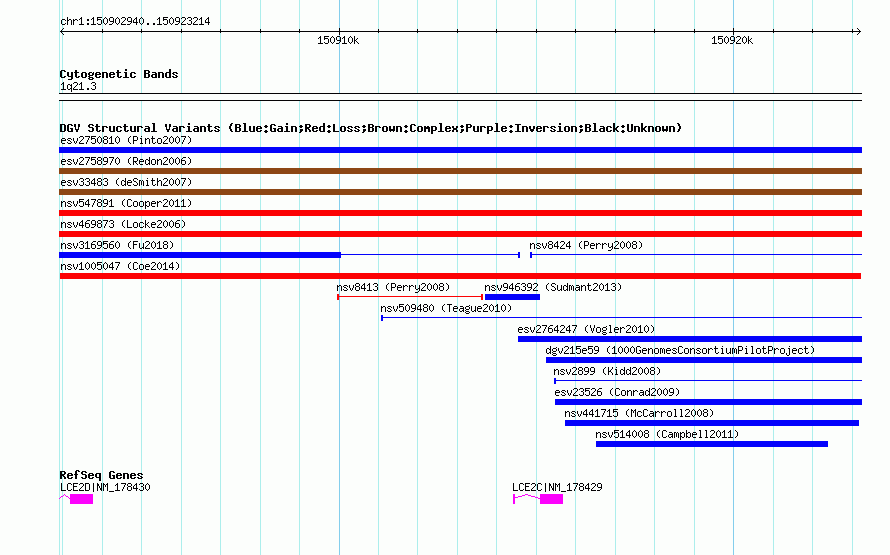Click the esv2750810 (Pinto2007) blue gain bar

[460, 150]
